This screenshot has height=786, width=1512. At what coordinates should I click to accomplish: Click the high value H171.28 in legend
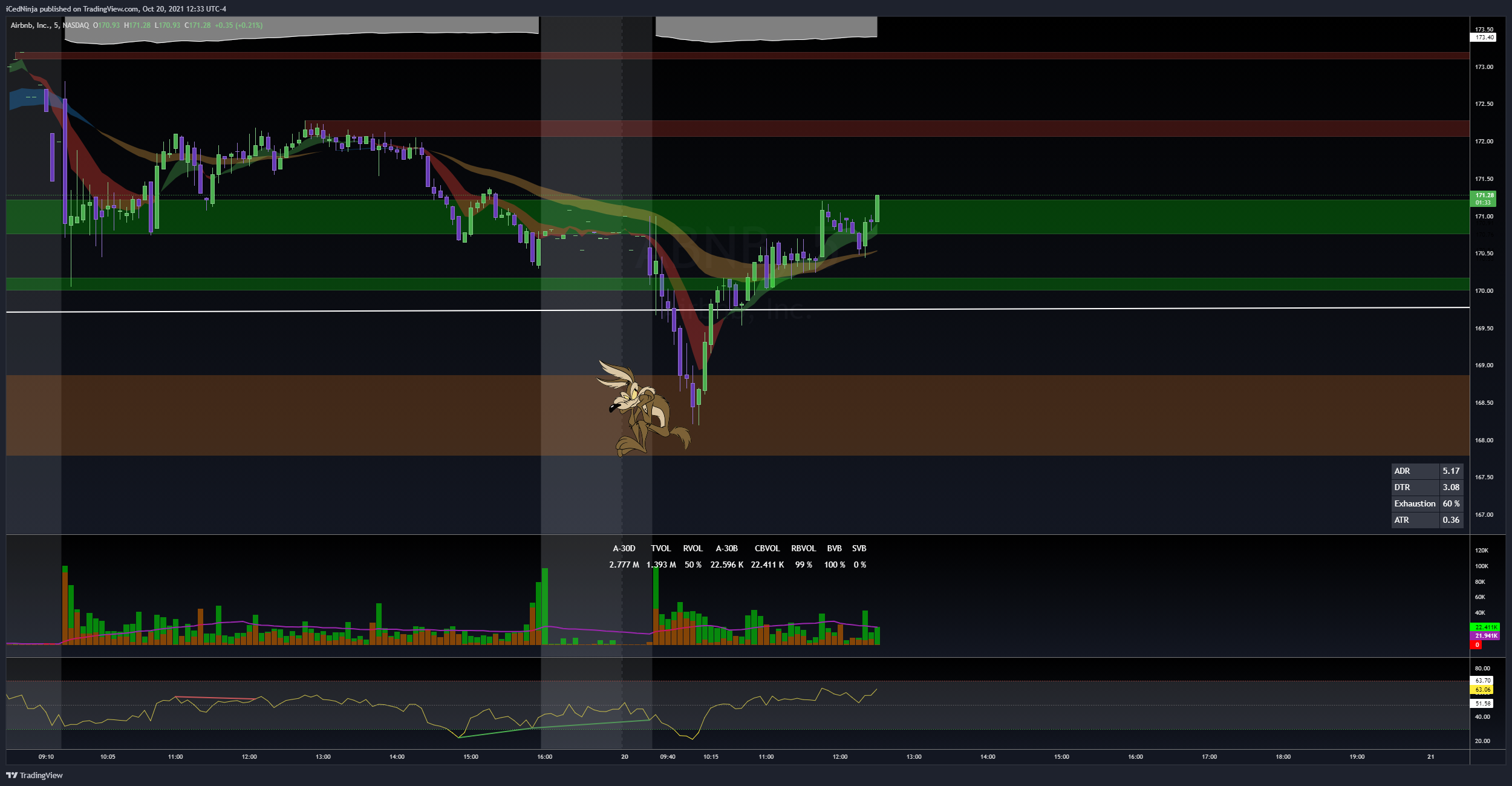pos(137,25)
